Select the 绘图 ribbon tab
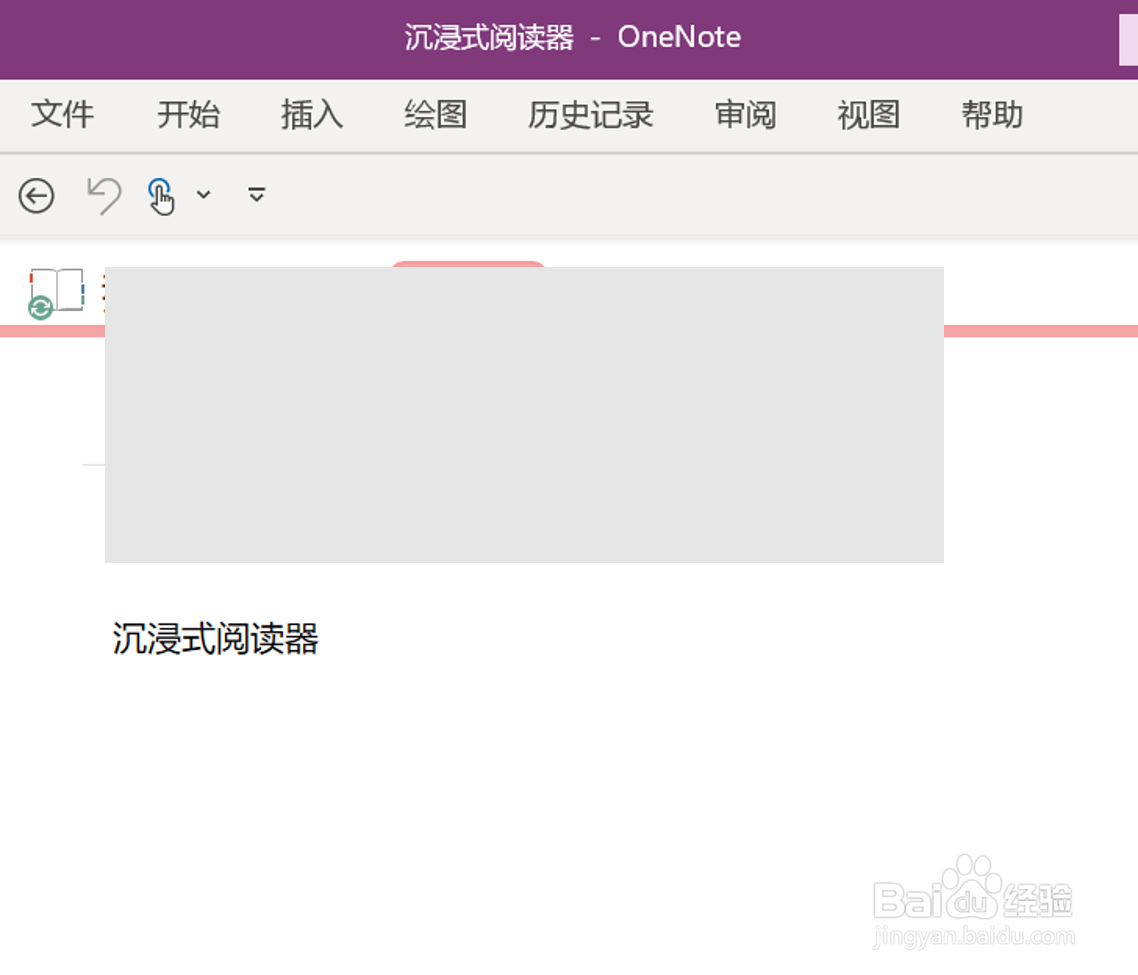 click(435, 115)
